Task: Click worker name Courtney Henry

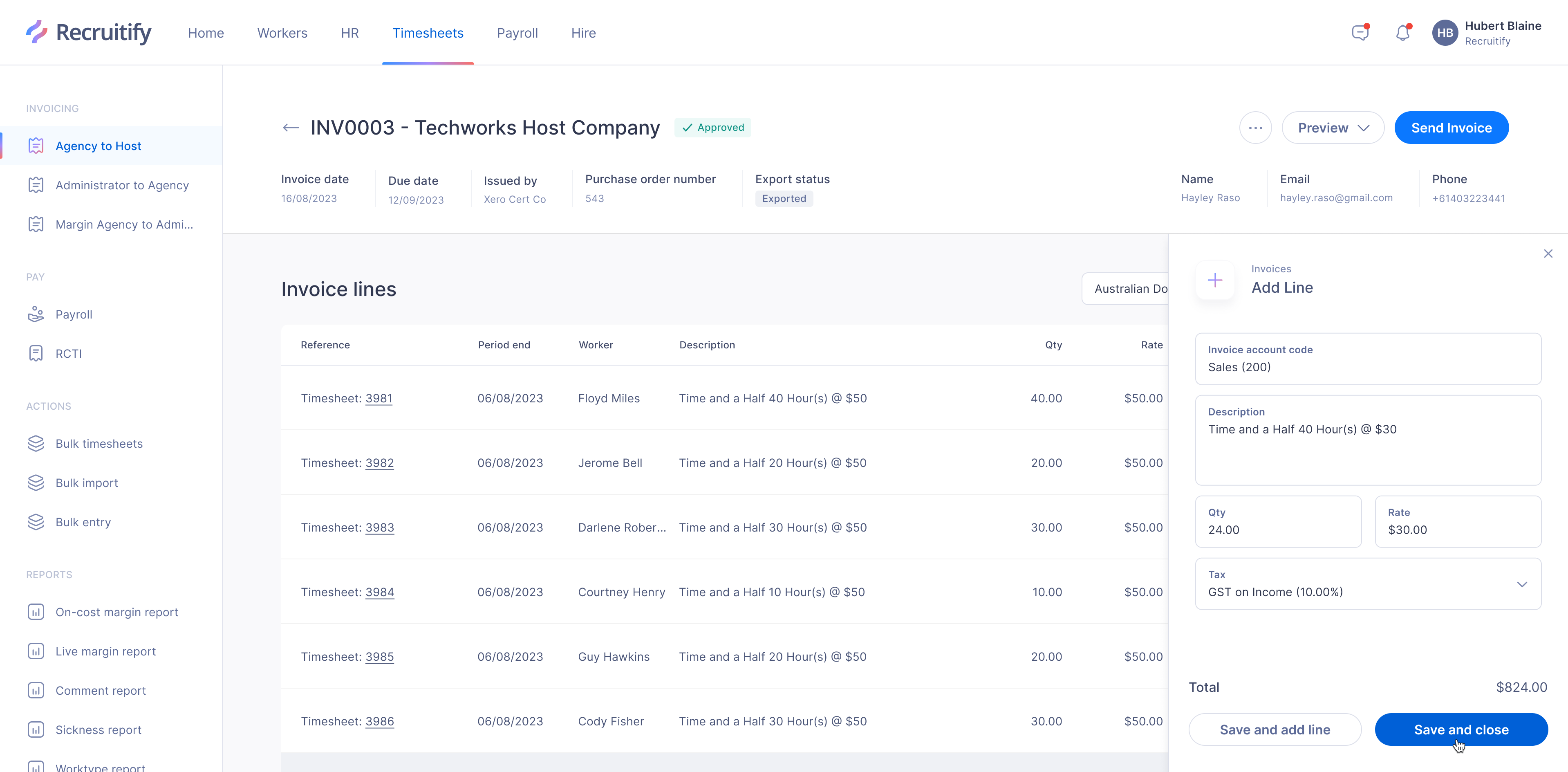Action: coord(621,592)
